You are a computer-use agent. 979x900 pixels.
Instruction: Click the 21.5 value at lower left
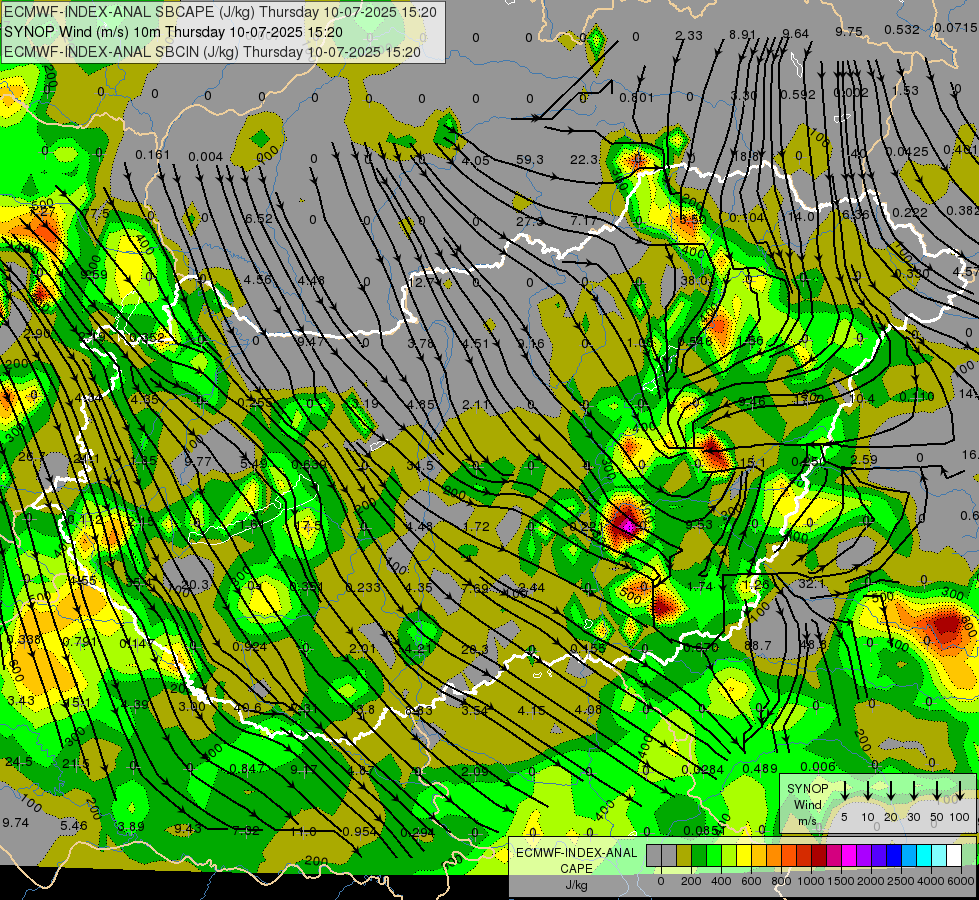(x=76, y=764)
